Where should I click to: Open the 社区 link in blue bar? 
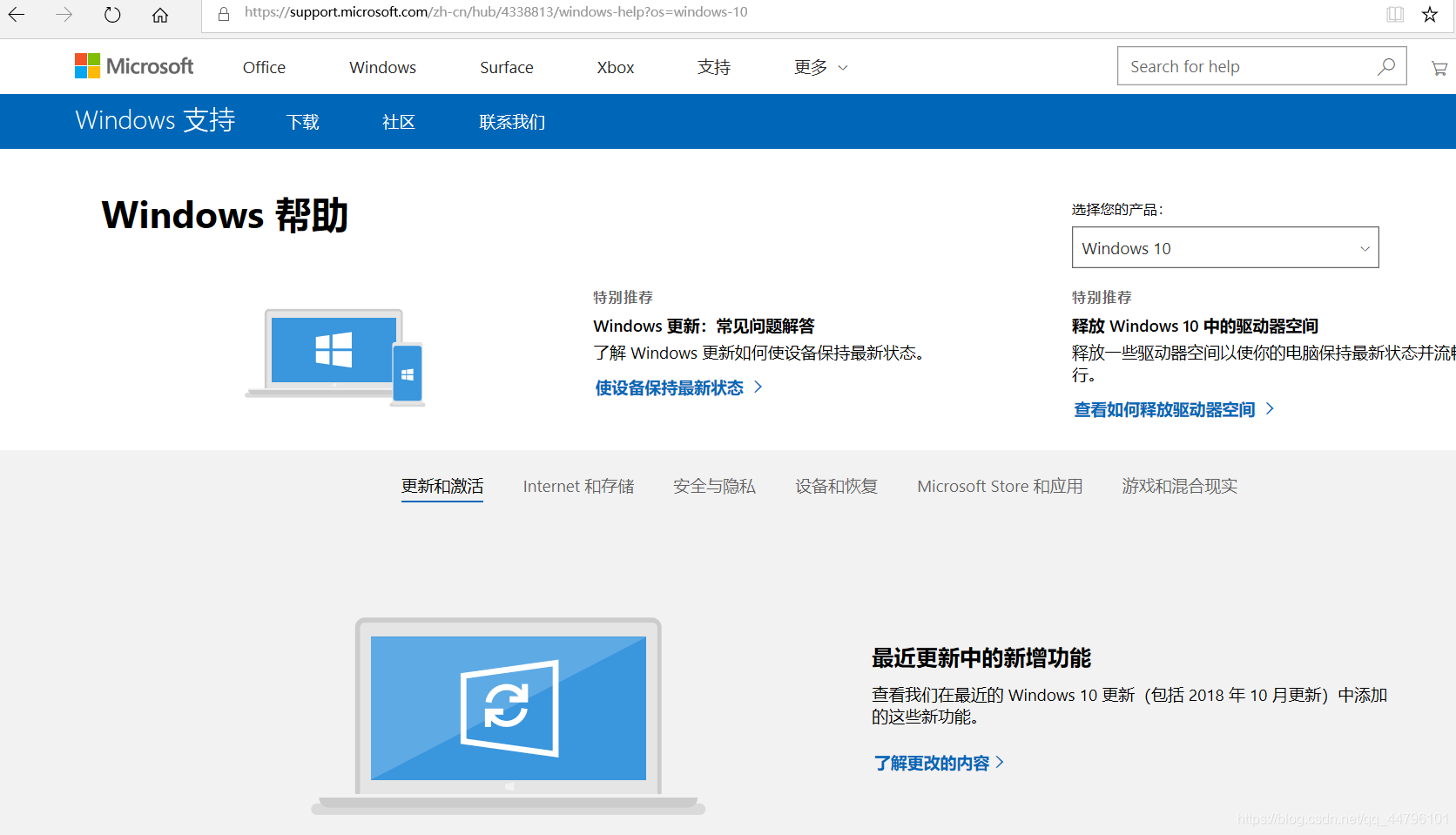point(399,122)
